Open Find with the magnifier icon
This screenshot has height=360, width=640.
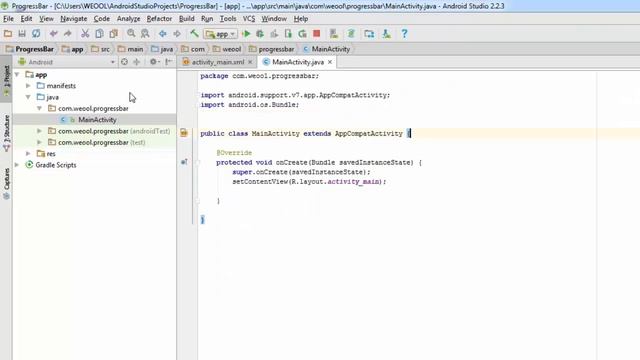[x=131, y=34]
